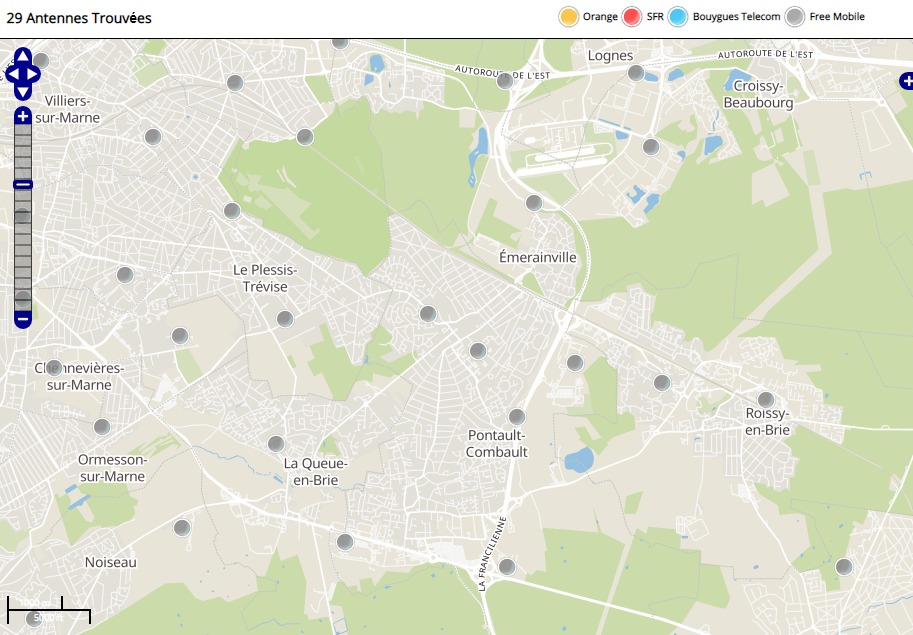Image resolution: width=913 pixels, height=635 pixels.
Task: Pan the map down with the arrow
Action: point(23,91)
